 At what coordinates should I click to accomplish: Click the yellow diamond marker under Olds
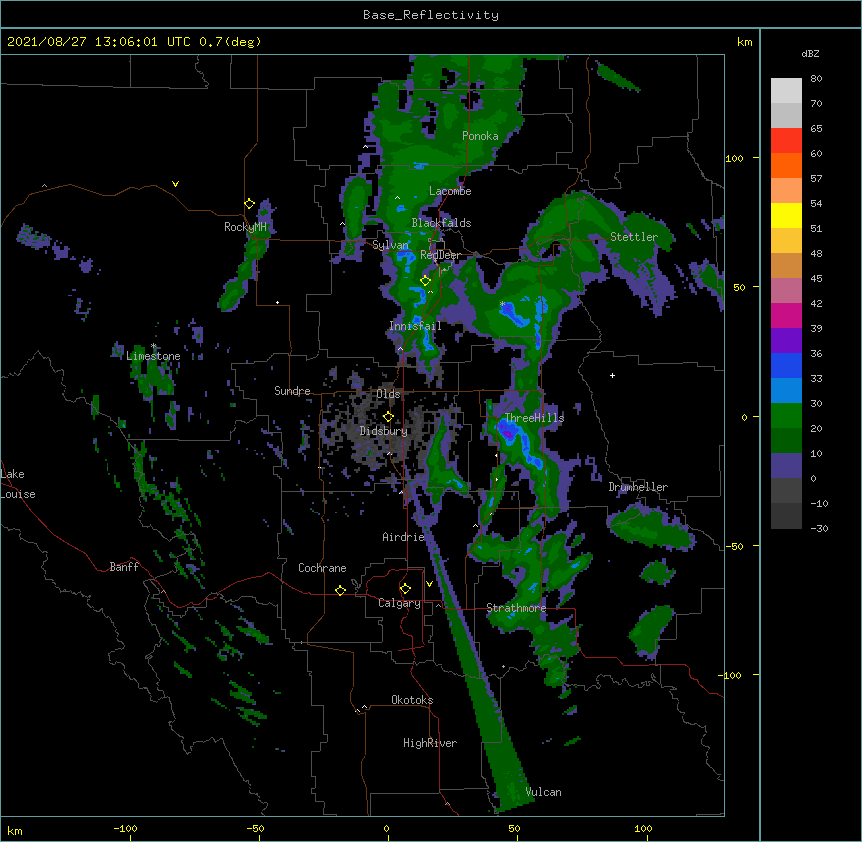point(388,416)
